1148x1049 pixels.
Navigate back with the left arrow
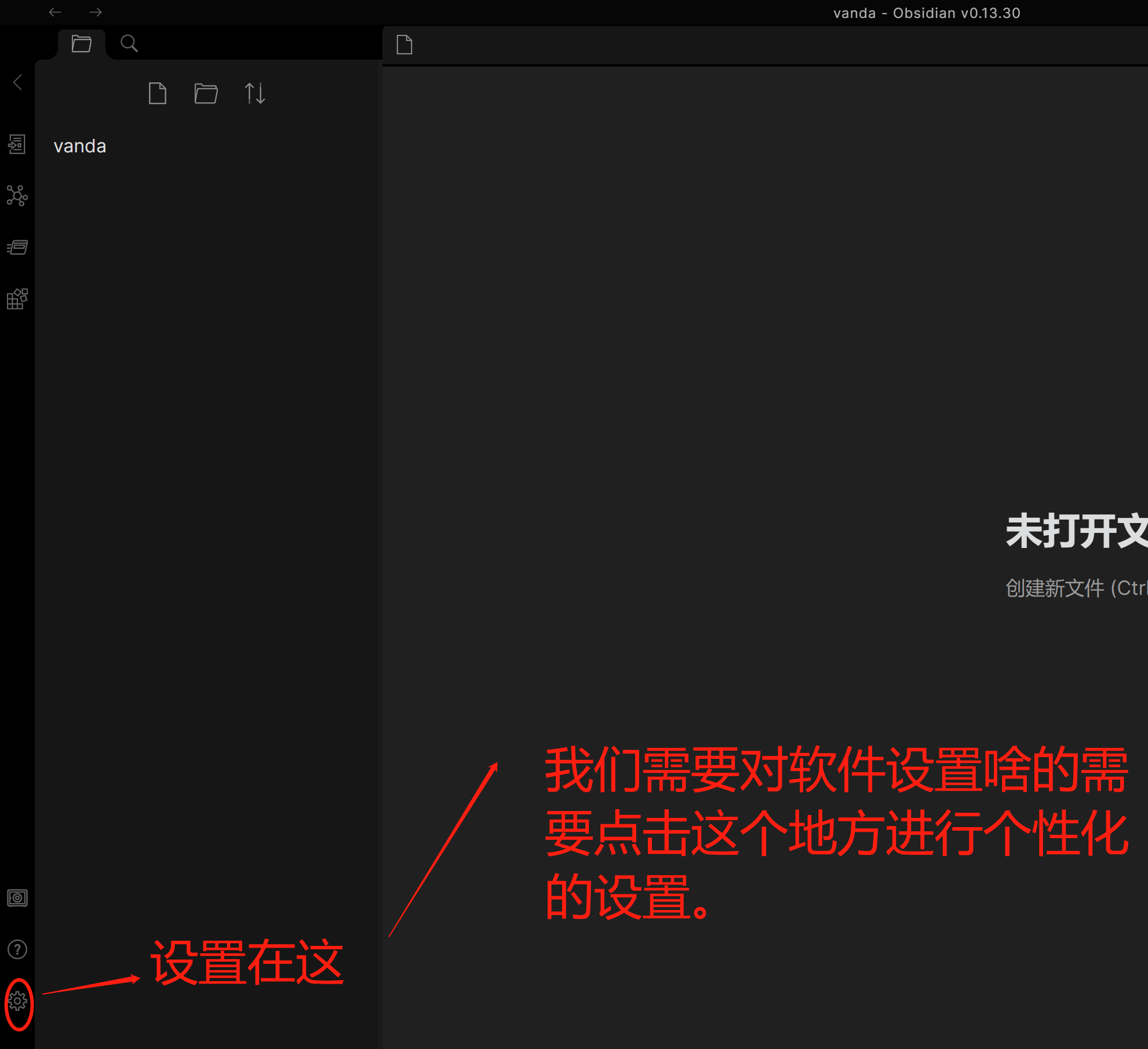coord(55,12)
